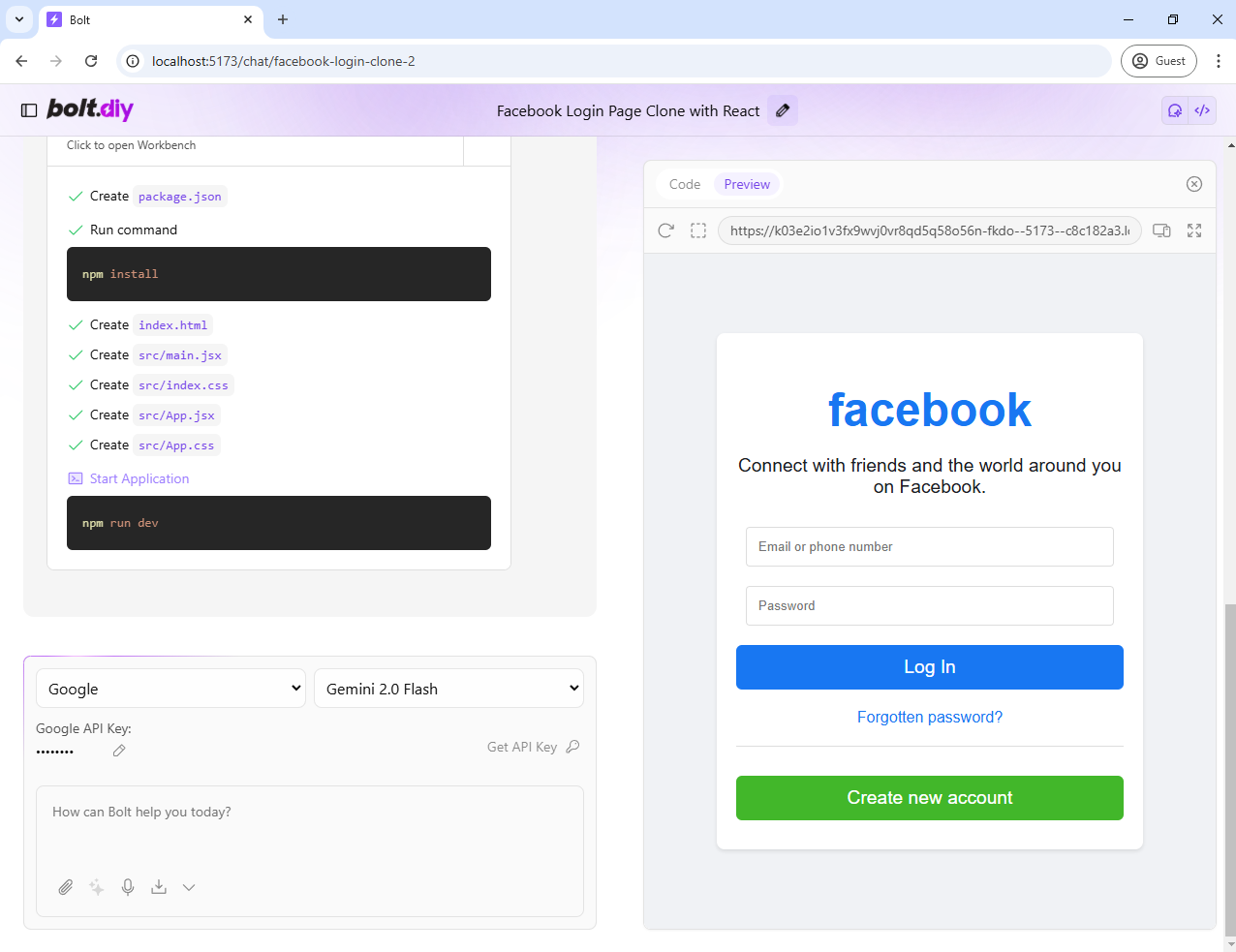
Task: Close the workbench panel
Action: [1194, 184]
